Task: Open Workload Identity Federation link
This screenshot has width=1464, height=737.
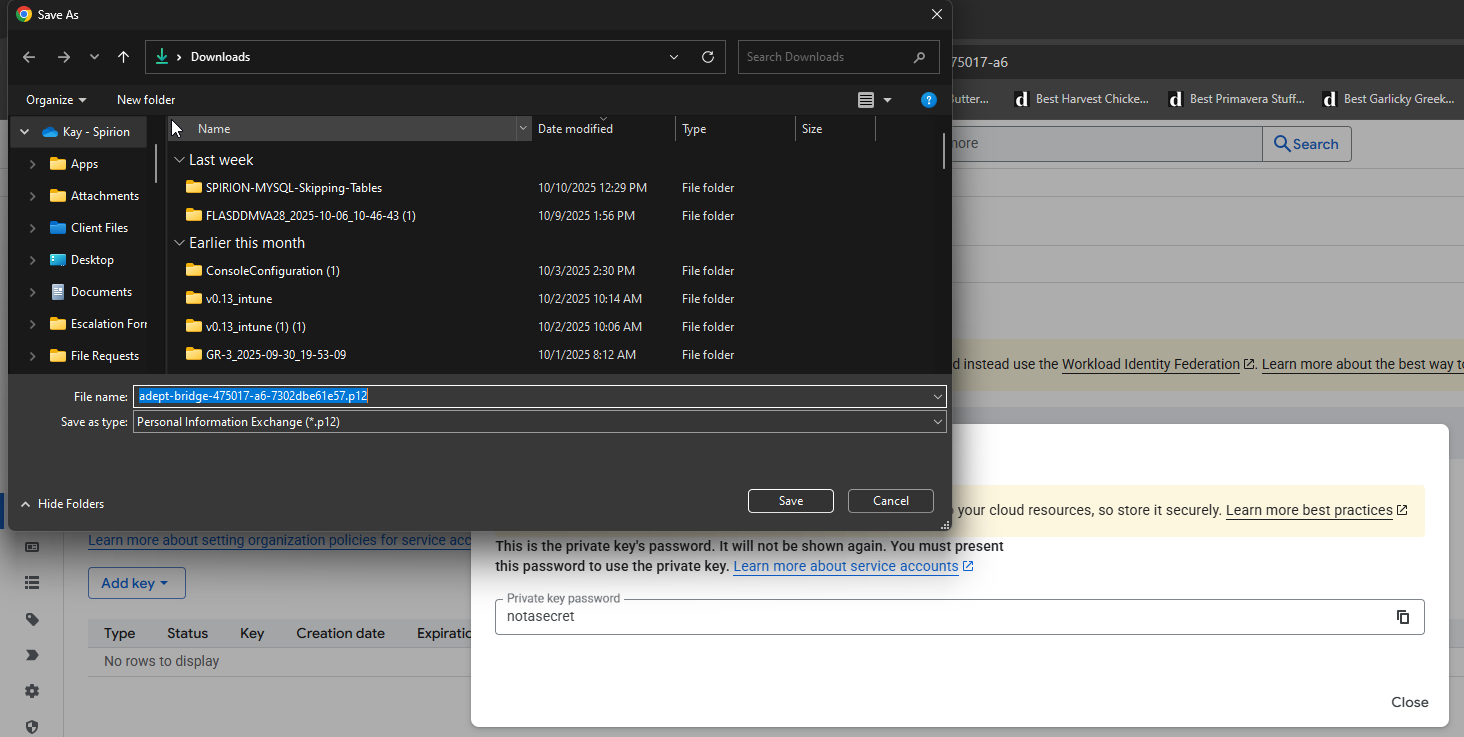Action: (1151, 364)
